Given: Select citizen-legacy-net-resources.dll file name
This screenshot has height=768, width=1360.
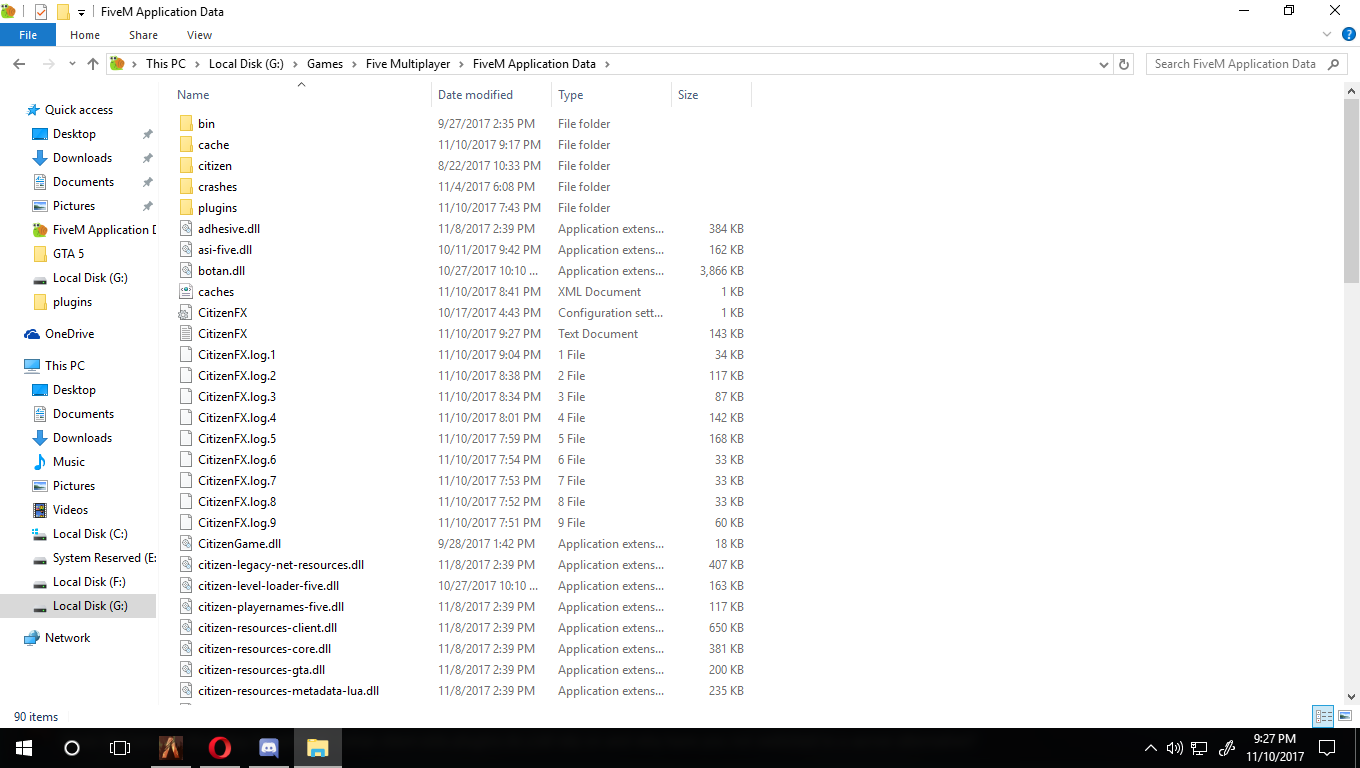Looking at the screenshot, I should click(x=281, y=565).
